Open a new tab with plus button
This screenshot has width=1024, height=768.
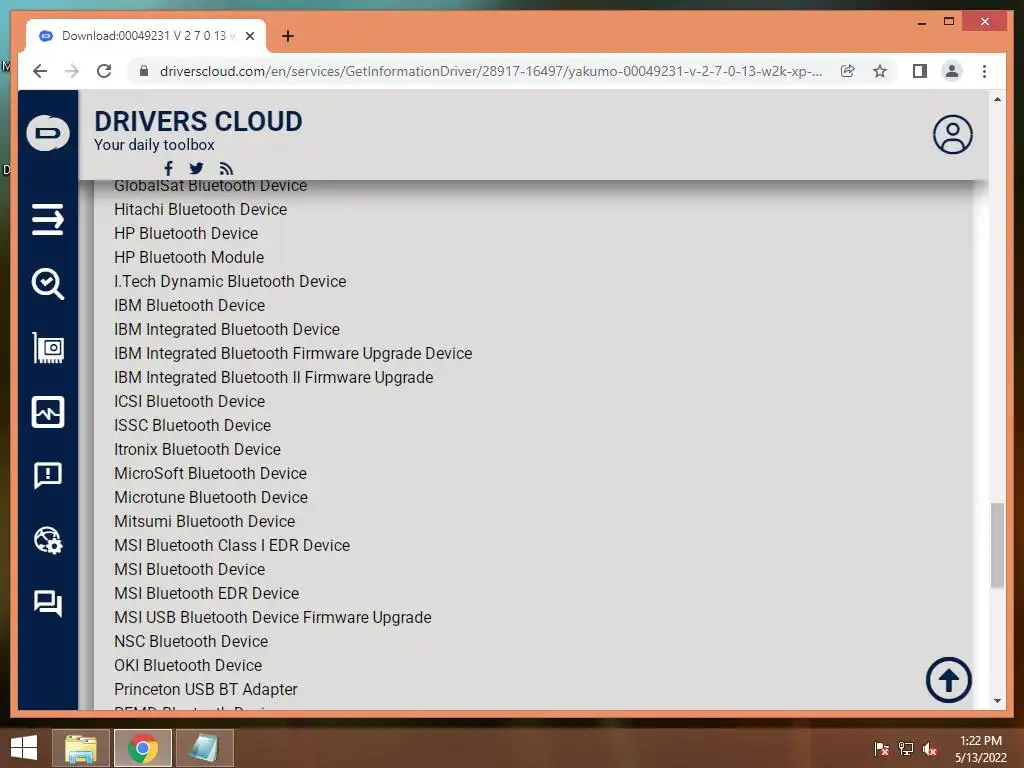tap(288, 36)
